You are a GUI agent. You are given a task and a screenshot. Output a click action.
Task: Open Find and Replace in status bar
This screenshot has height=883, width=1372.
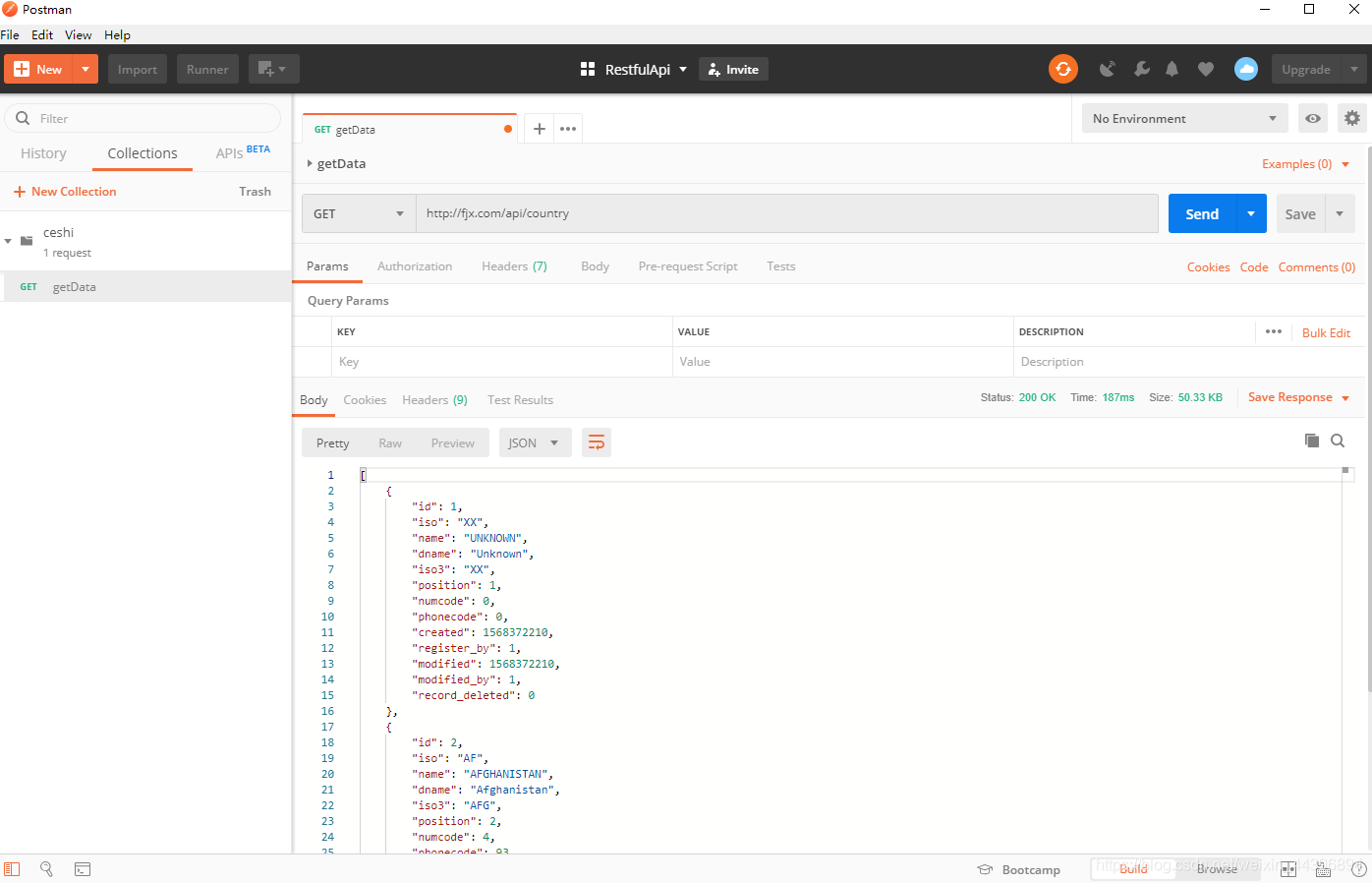tap(46, 869)
